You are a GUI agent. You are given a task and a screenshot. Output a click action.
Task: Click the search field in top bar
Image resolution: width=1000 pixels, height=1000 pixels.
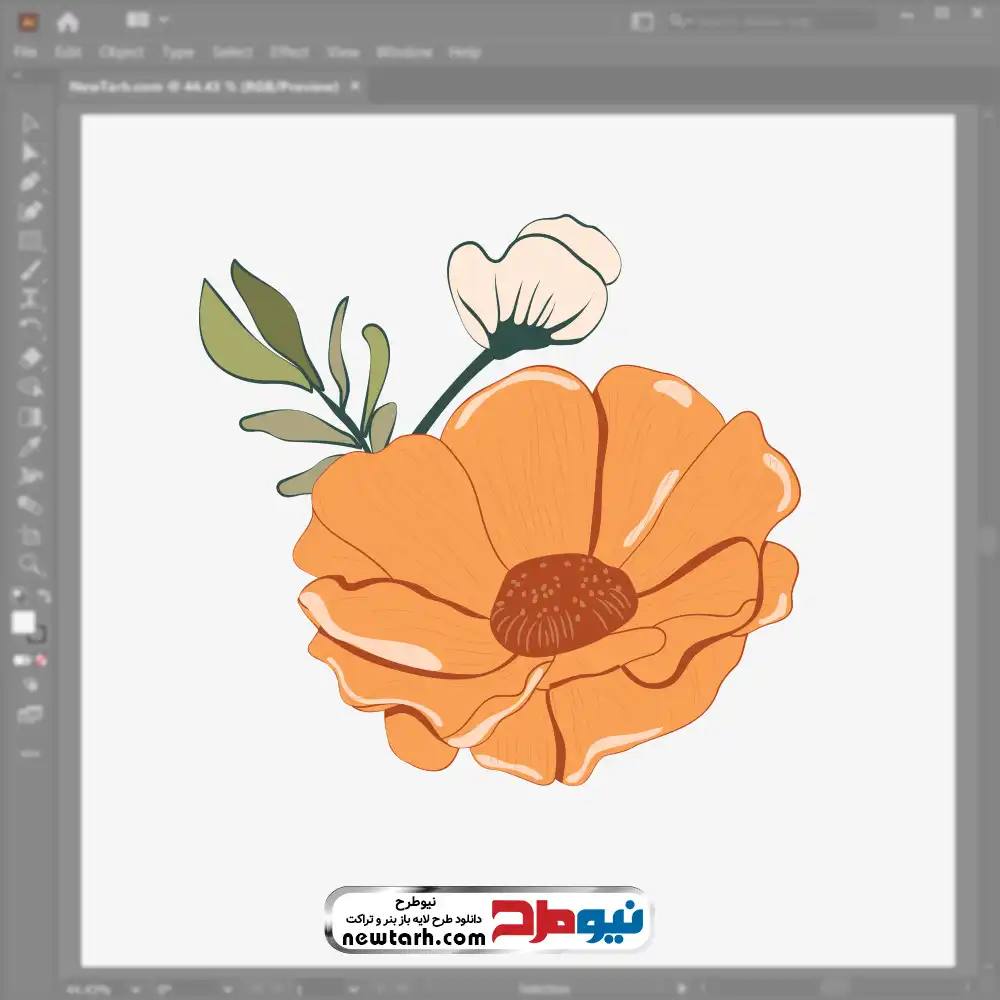(x=770, y=20)
